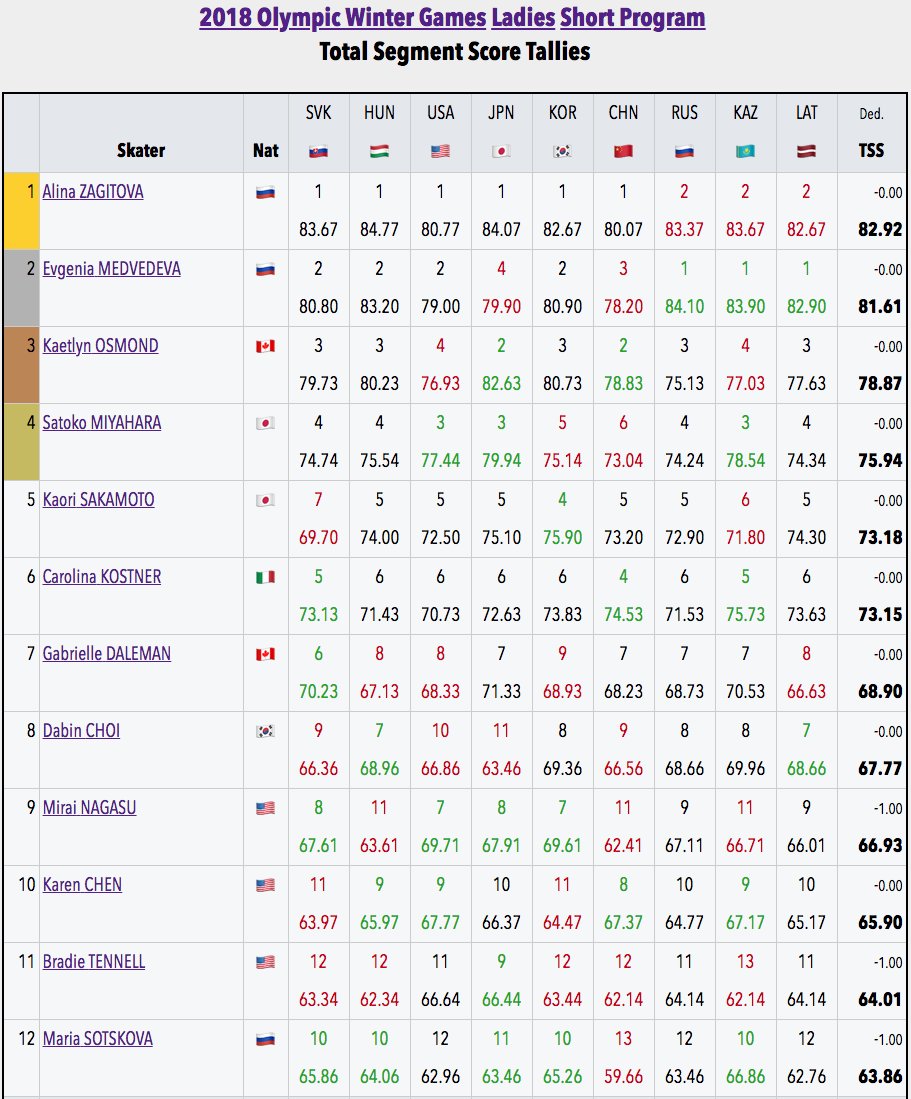Screen dimensions: 911x1099
Task: Select Kaetlyn OSMOND's name link
Action: coord(100,346)
